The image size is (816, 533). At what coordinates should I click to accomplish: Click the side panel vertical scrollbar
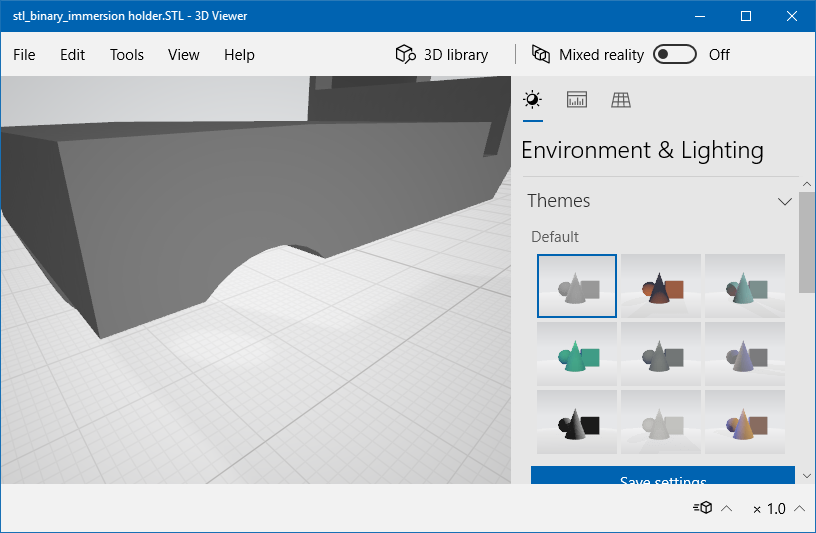coord(806,240)
